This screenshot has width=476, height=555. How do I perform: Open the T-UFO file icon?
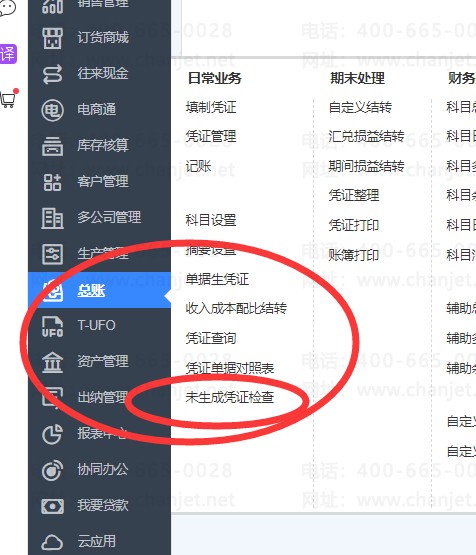point(52,326)
